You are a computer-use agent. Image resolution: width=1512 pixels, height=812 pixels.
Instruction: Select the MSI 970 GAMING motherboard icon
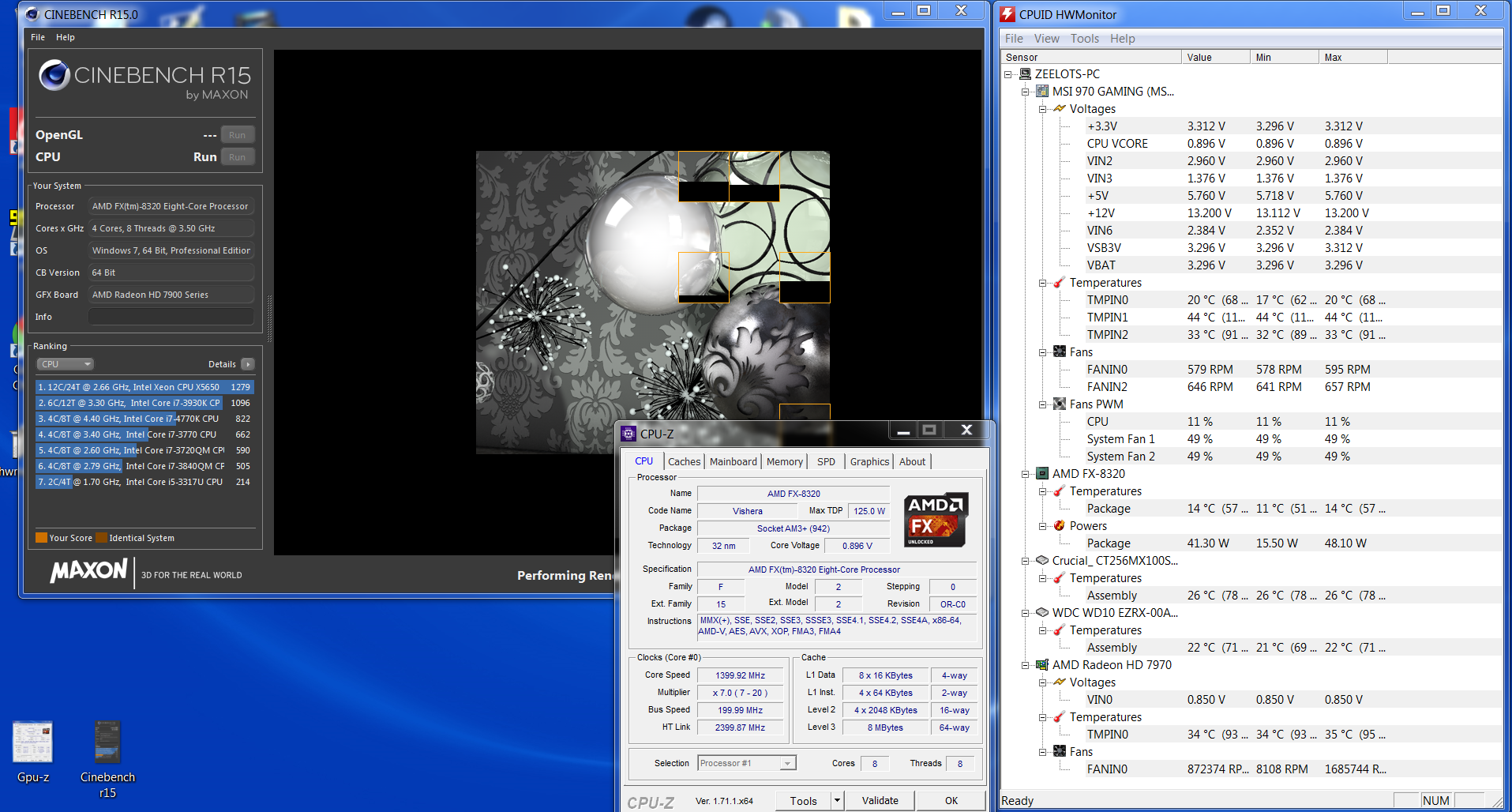point(1042,92)
